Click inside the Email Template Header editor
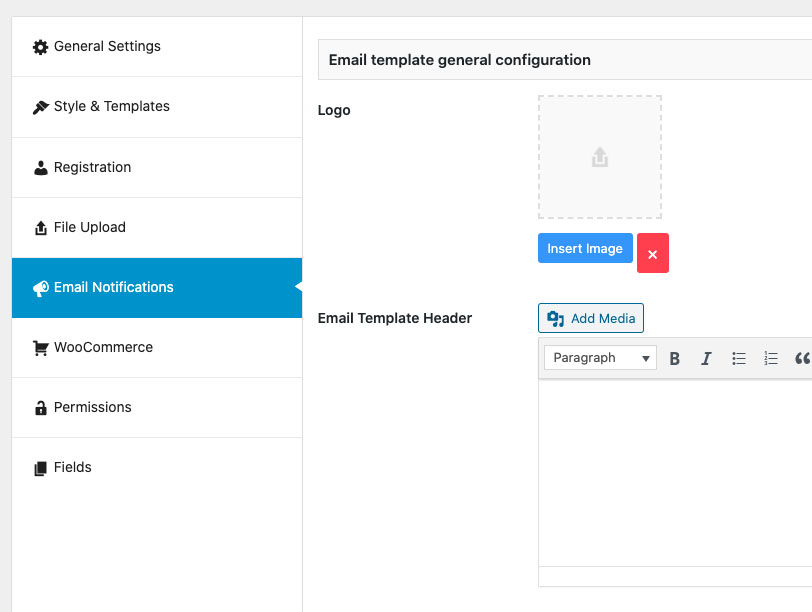This screenshot has height=612, width=812. (x=675, y=472)
